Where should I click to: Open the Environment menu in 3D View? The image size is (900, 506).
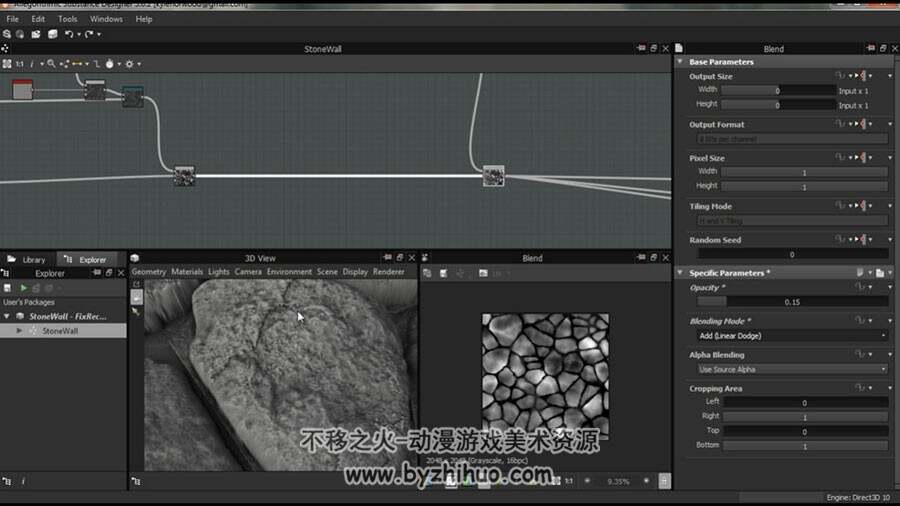pos(289,272)
